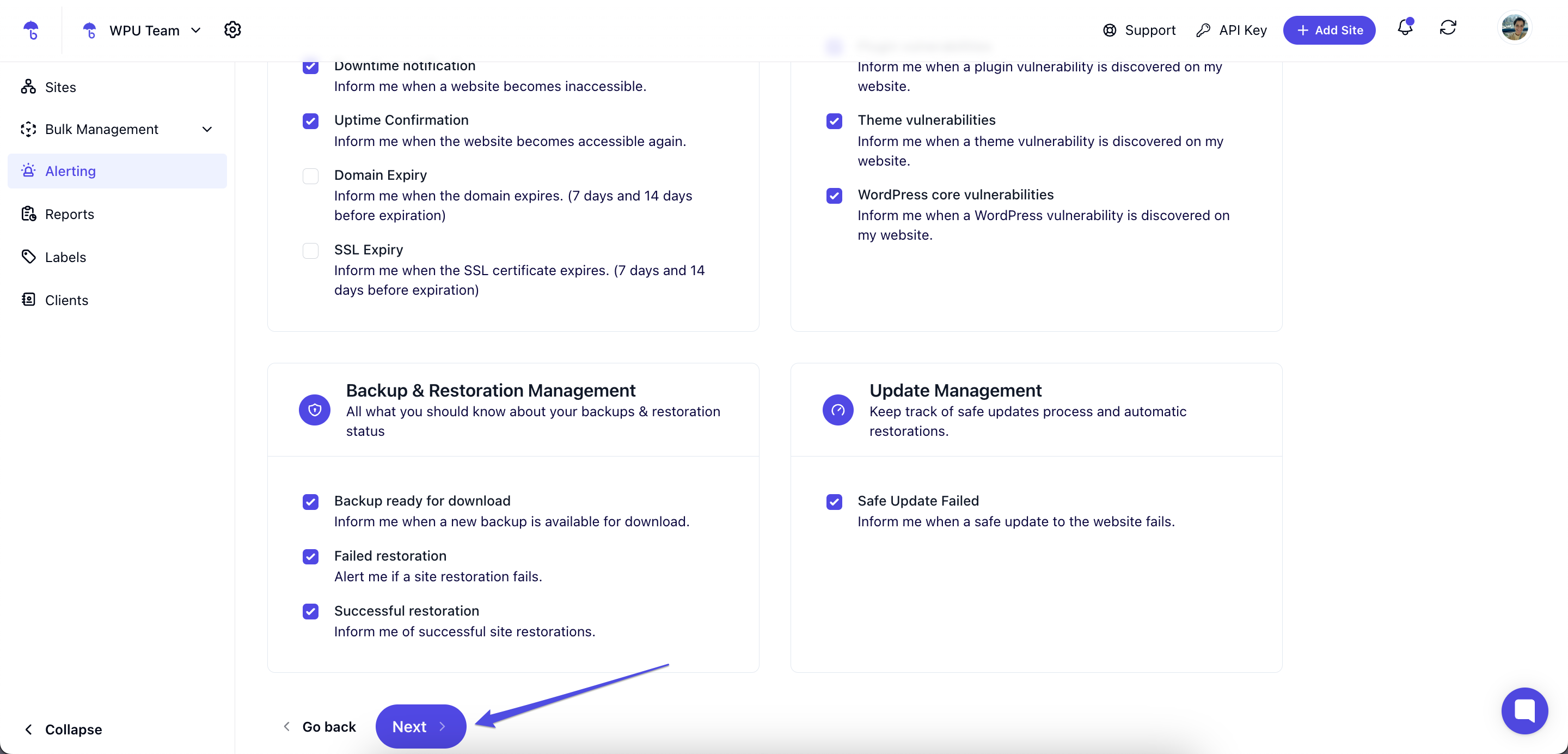Click the Reports sidebar icon
The height and width of the screenshot is (754, 1568).
29,214
